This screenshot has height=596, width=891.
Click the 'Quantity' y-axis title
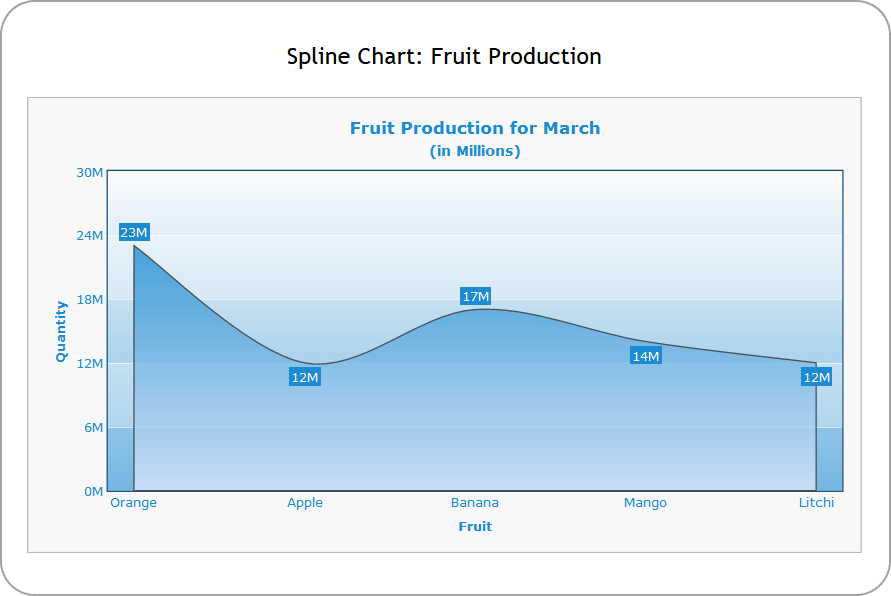(61, 331)
